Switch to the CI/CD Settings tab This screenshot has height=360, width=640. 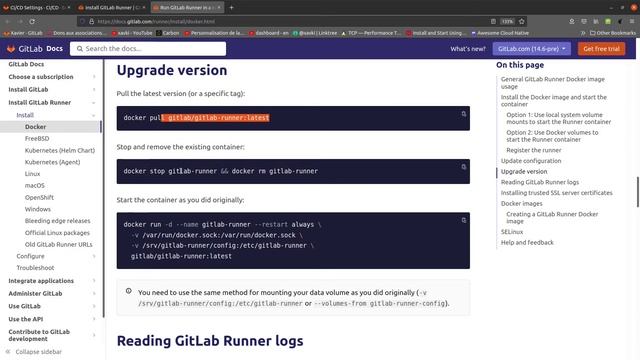[36, 7]
